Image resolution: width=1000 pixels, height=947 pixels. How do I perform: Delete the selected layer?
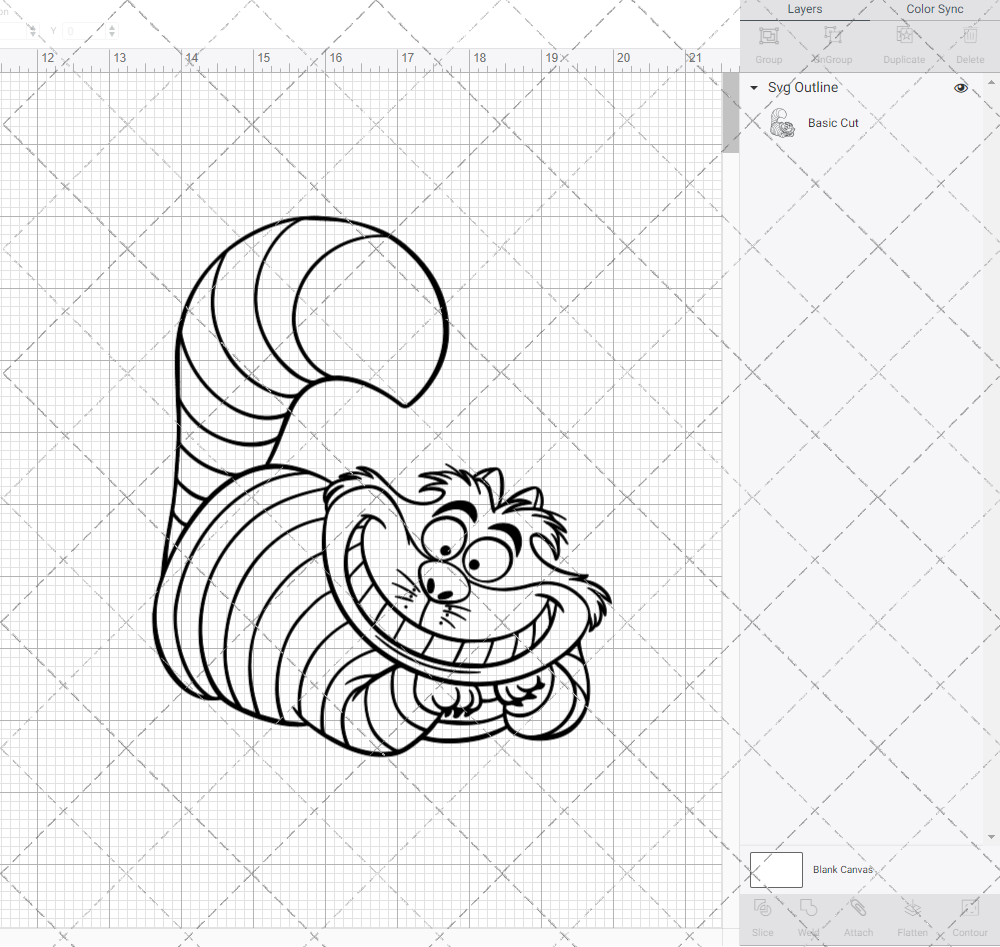point(970,45)
